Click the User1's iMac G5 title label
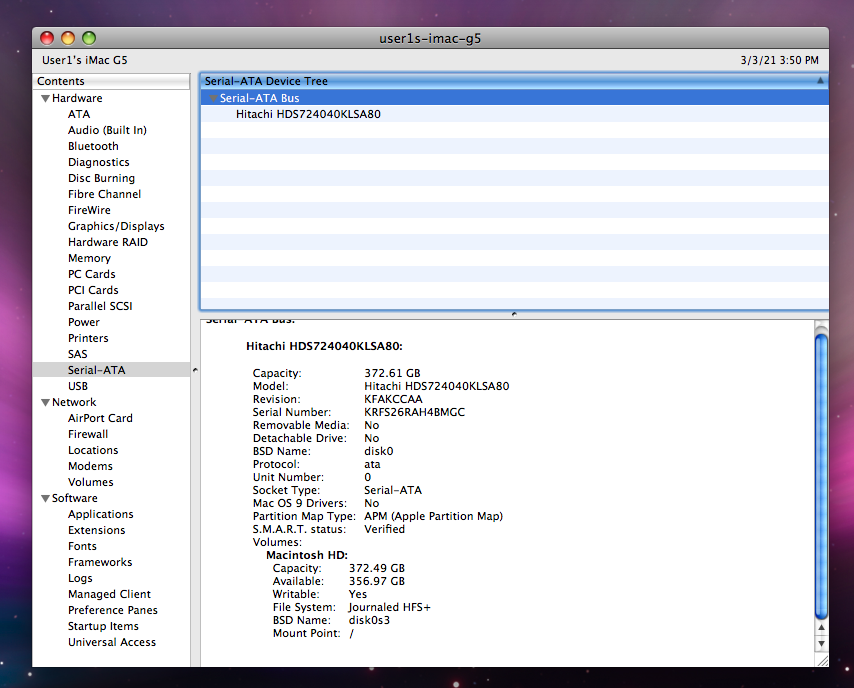The height and width of the screenshot is (688, 854). [85, 60]
